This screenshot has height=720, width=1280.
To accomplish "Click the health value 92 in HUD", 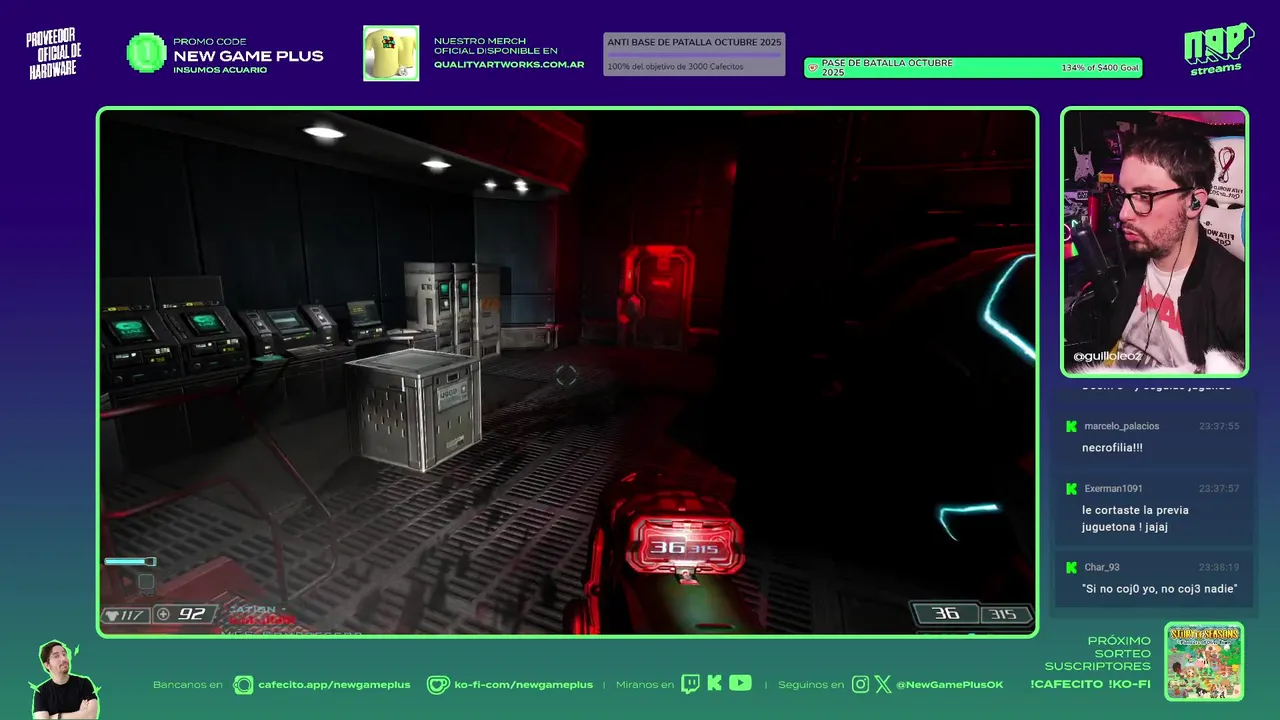I will [191, 614].
